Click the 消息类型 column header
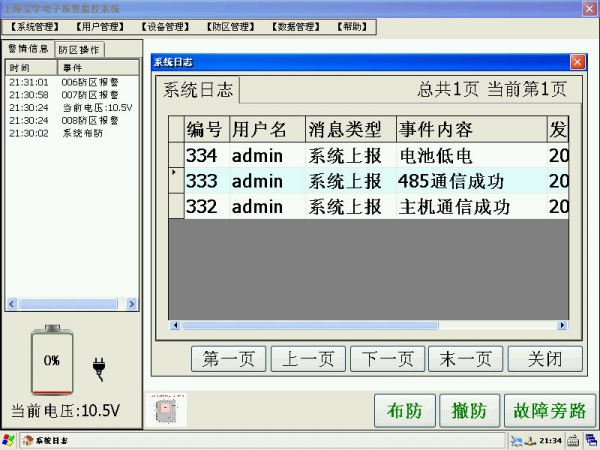 tap(344, 130)
